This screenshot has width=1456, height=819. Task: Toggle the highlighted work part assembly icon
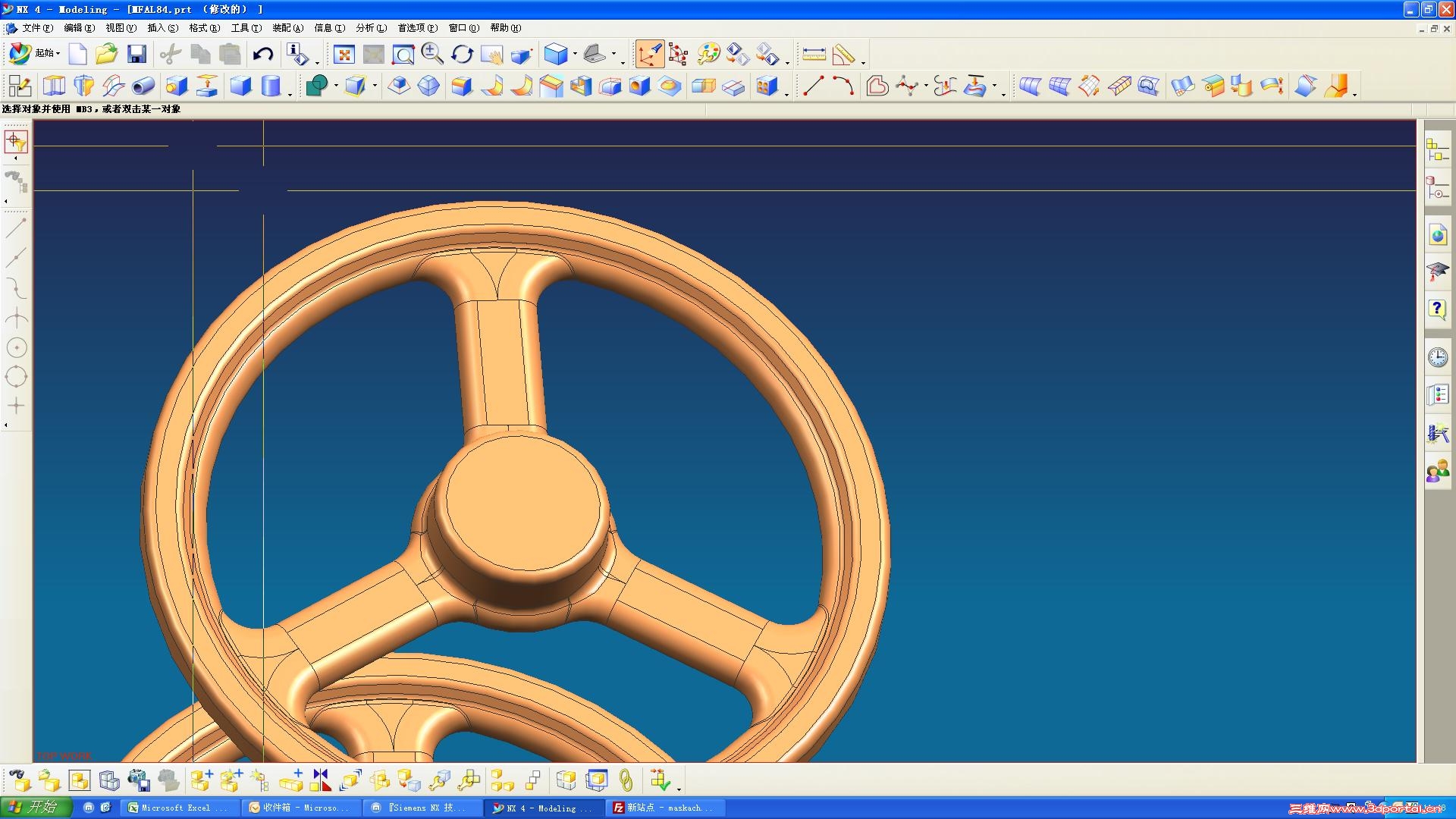[x=79, y=780]
